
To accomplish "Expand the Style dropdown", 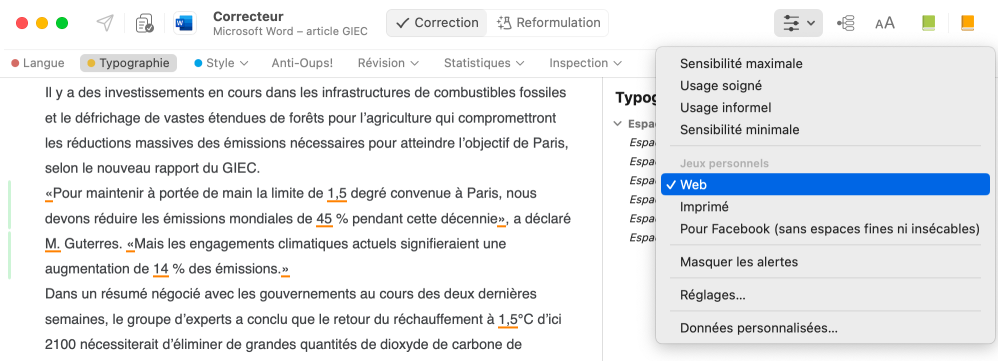I will [221, 63].
